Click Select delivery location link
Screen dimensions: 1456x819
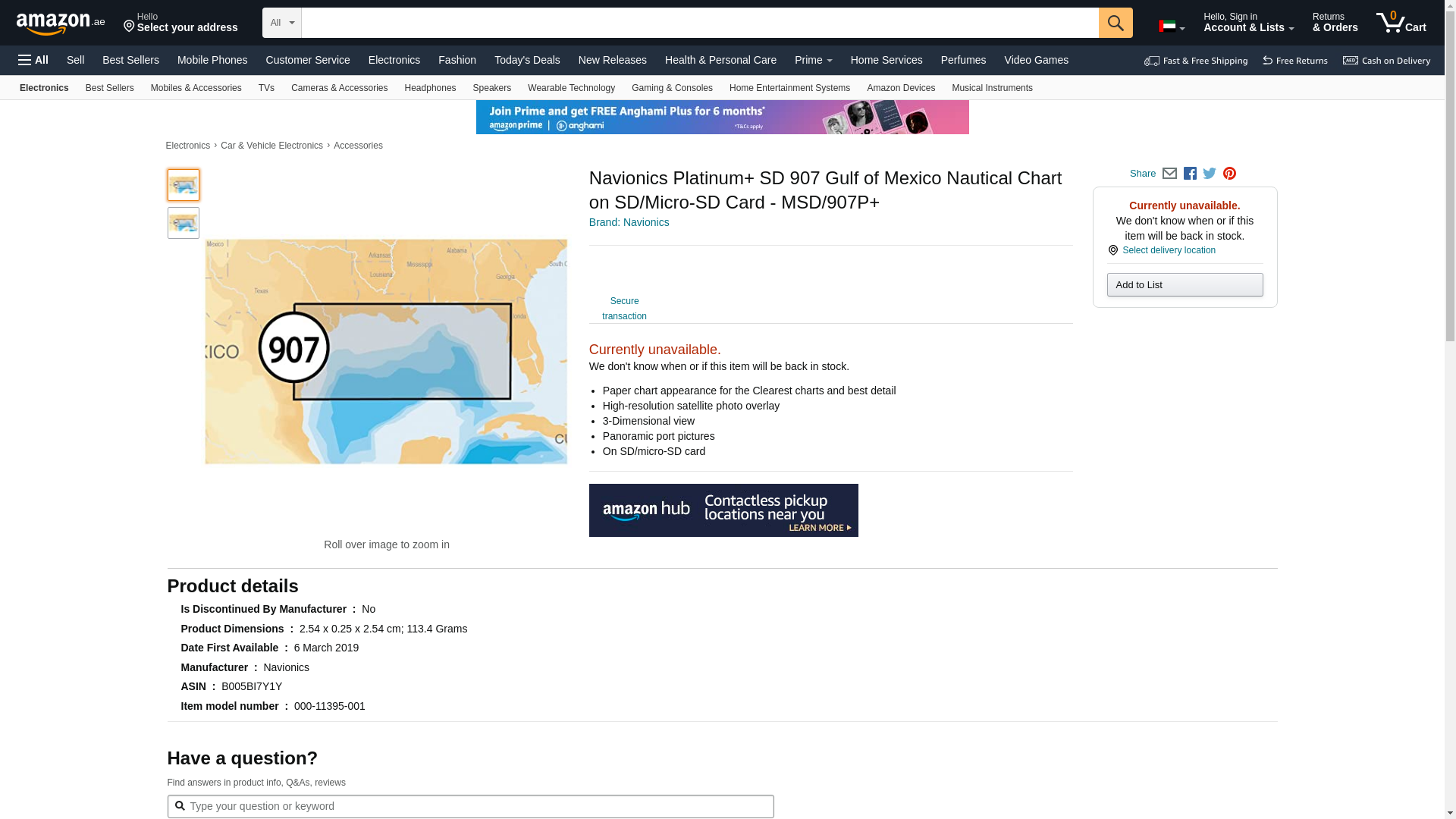(x=1169, y=250)
